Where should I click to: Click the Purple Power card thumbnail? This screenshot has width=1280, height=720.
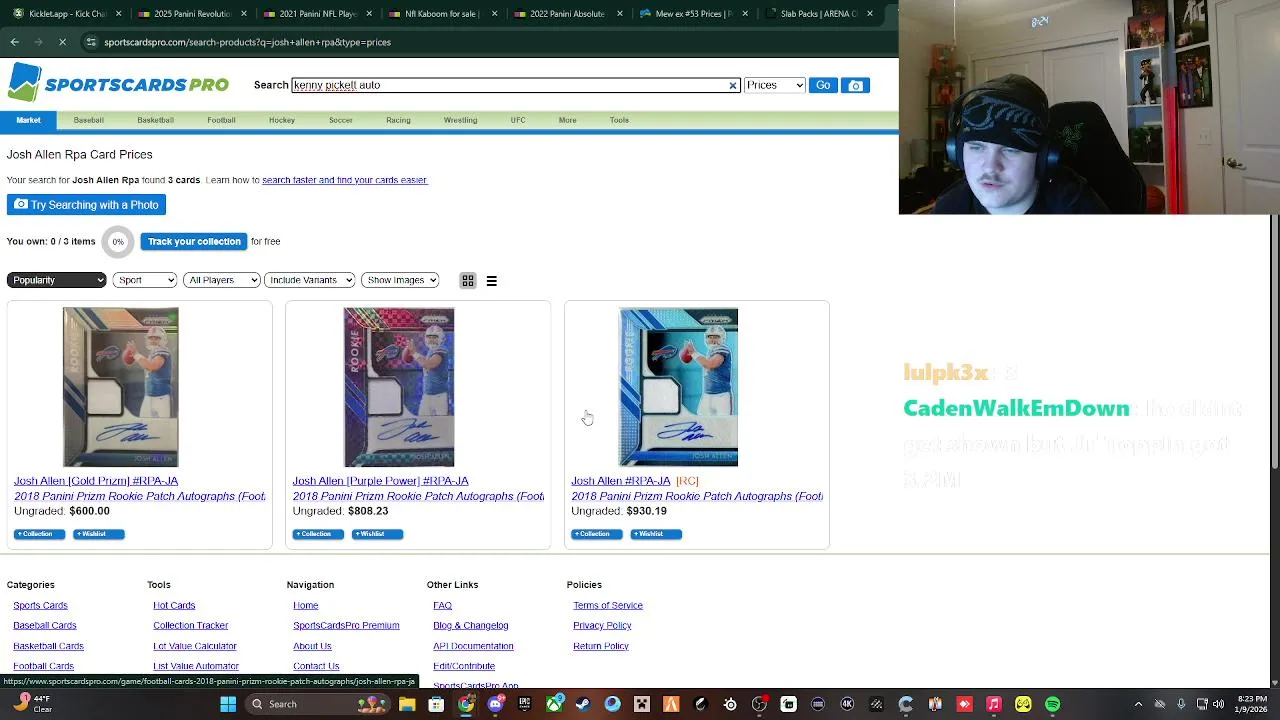click(x=399, y=387)
